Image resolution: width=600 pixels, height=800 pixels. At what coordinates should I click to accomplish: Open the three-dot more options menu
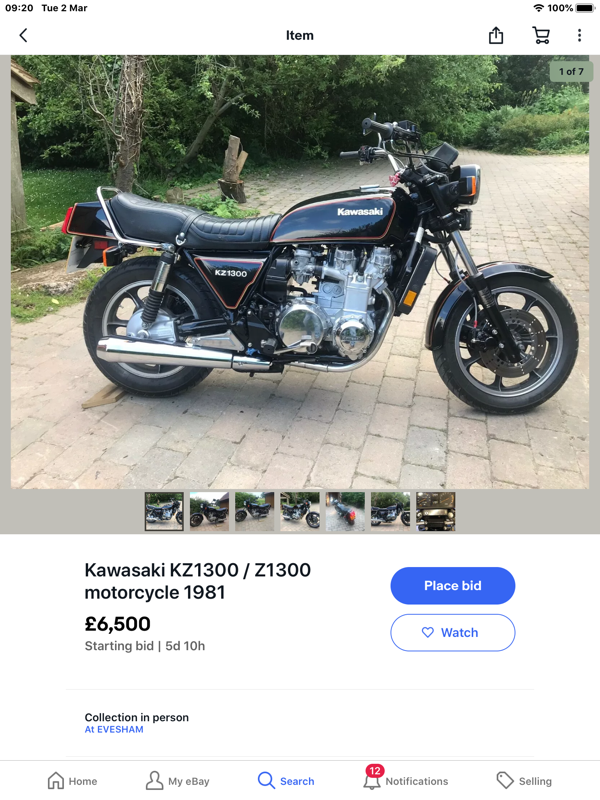pyautogui.click(x=579, y=35)
